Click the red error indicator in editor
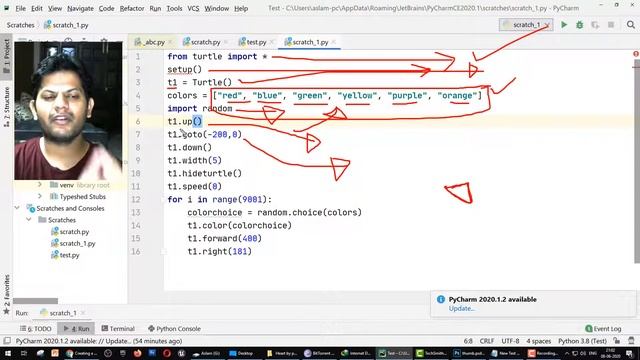Screen dimensions: 640x360 [x=636, y=54]
